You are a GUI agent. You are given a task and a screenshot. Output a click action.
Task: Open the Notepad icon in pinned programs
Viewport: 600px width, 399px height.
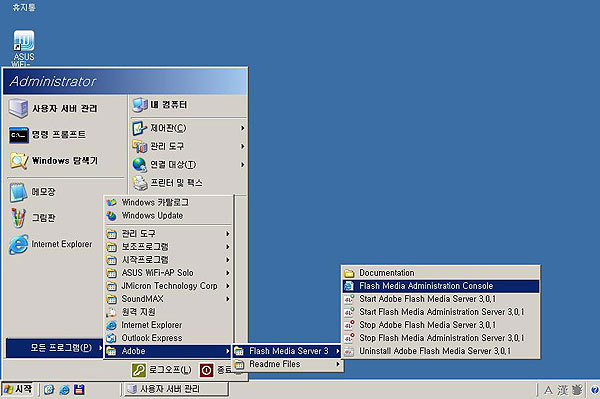(x=18, y=192)
